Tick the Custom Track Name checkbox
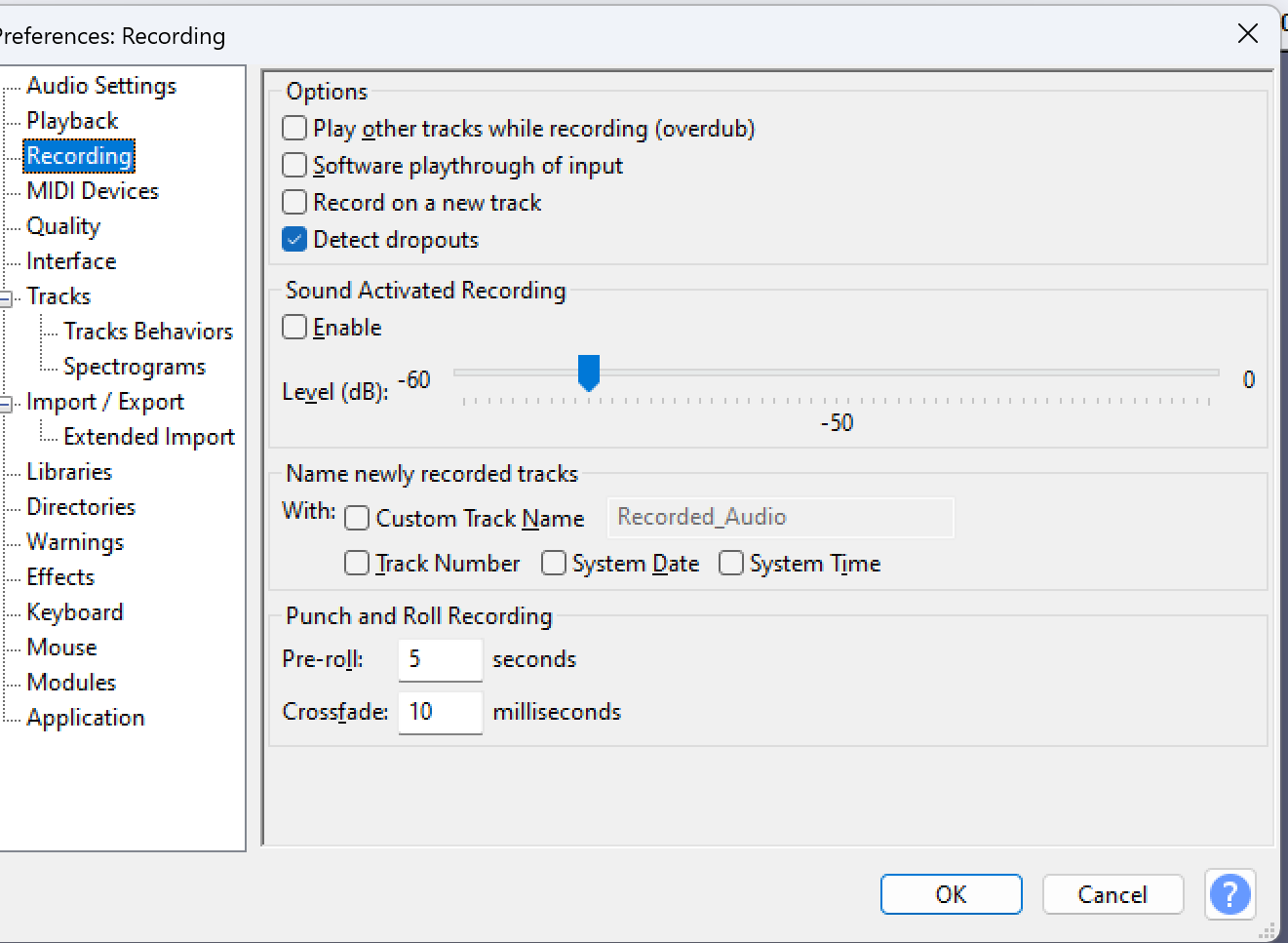Viewport: 1288px width, 943px height. click(357, 518)
